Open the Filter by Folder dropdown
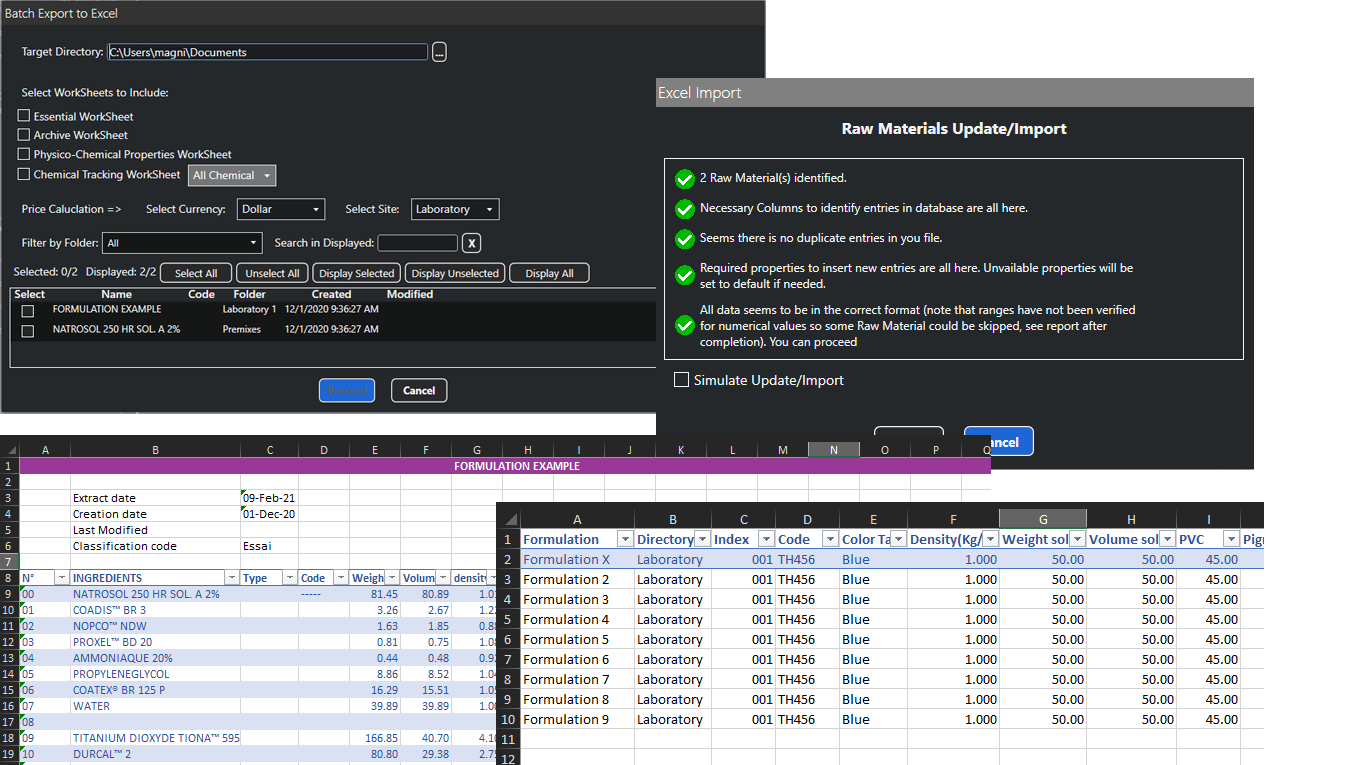 (x=183, y=243)
